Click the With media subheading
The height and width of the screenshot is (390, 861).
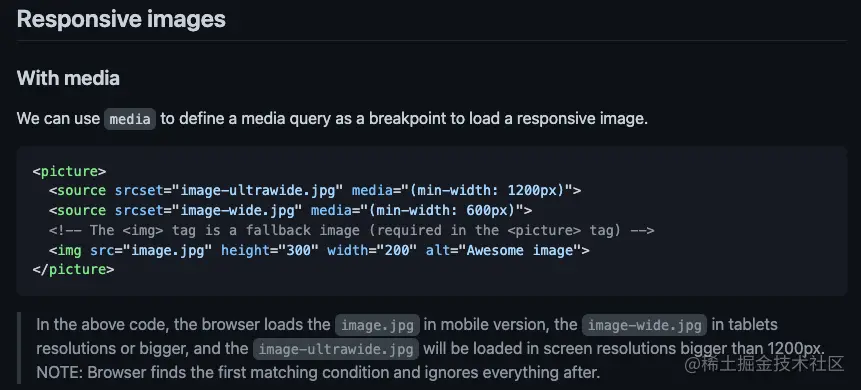pyautogui.click(x=68, y=78)
